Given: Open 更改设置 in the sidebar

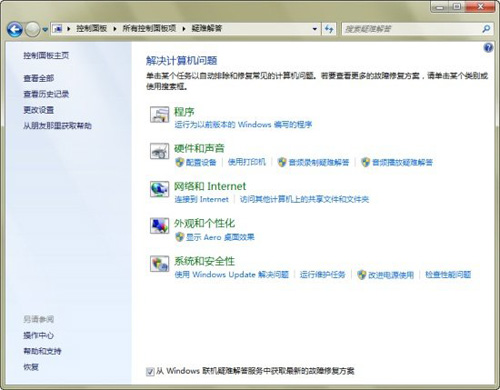Looking at the screenshot, I should click(38, 110).
